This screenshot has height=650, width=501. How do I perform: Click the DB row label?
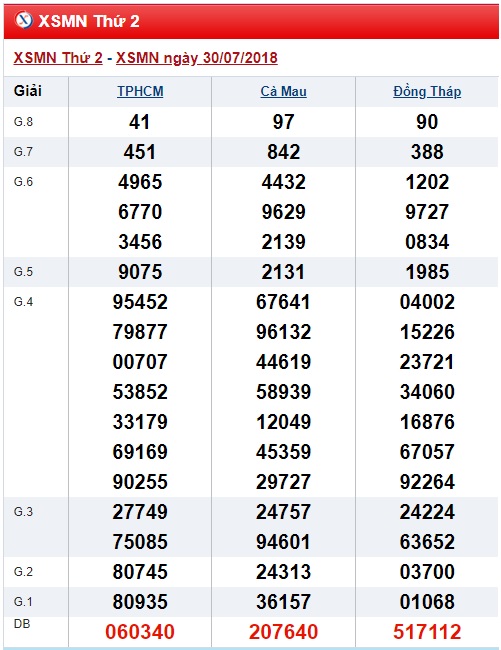pos(22,624)
